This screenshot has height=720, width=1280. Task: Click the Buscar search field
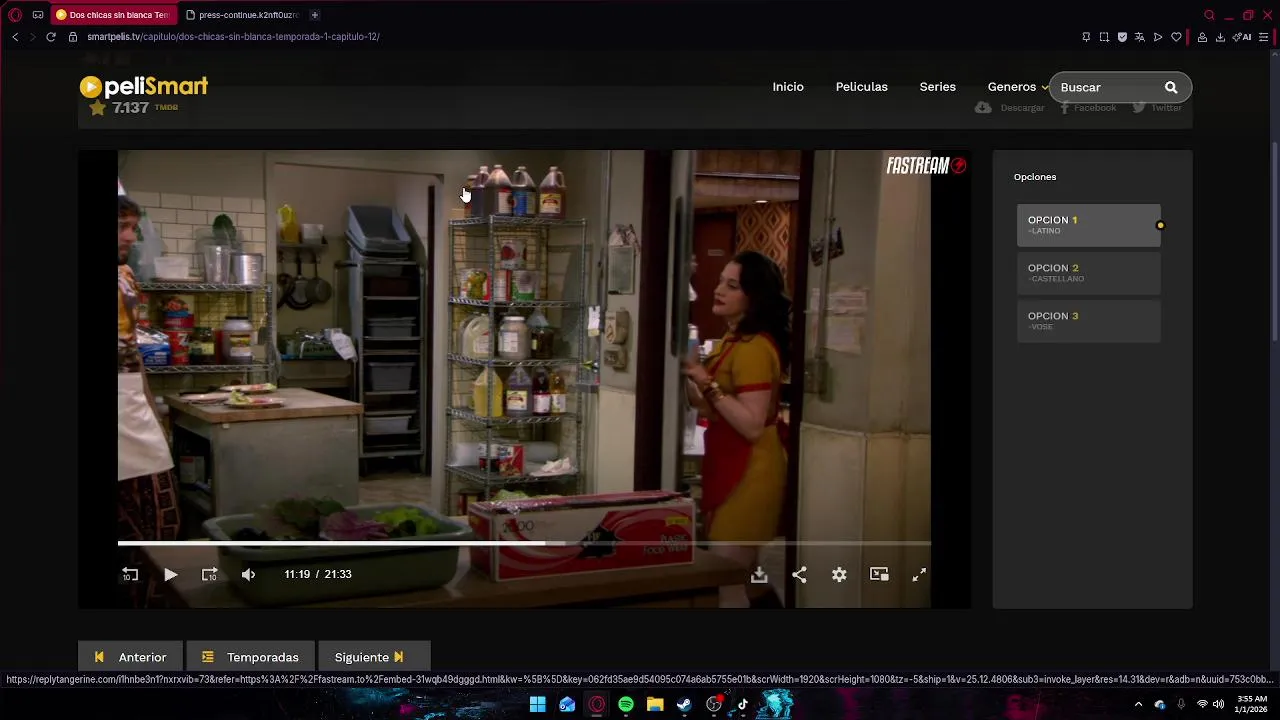coord(1105,87)
